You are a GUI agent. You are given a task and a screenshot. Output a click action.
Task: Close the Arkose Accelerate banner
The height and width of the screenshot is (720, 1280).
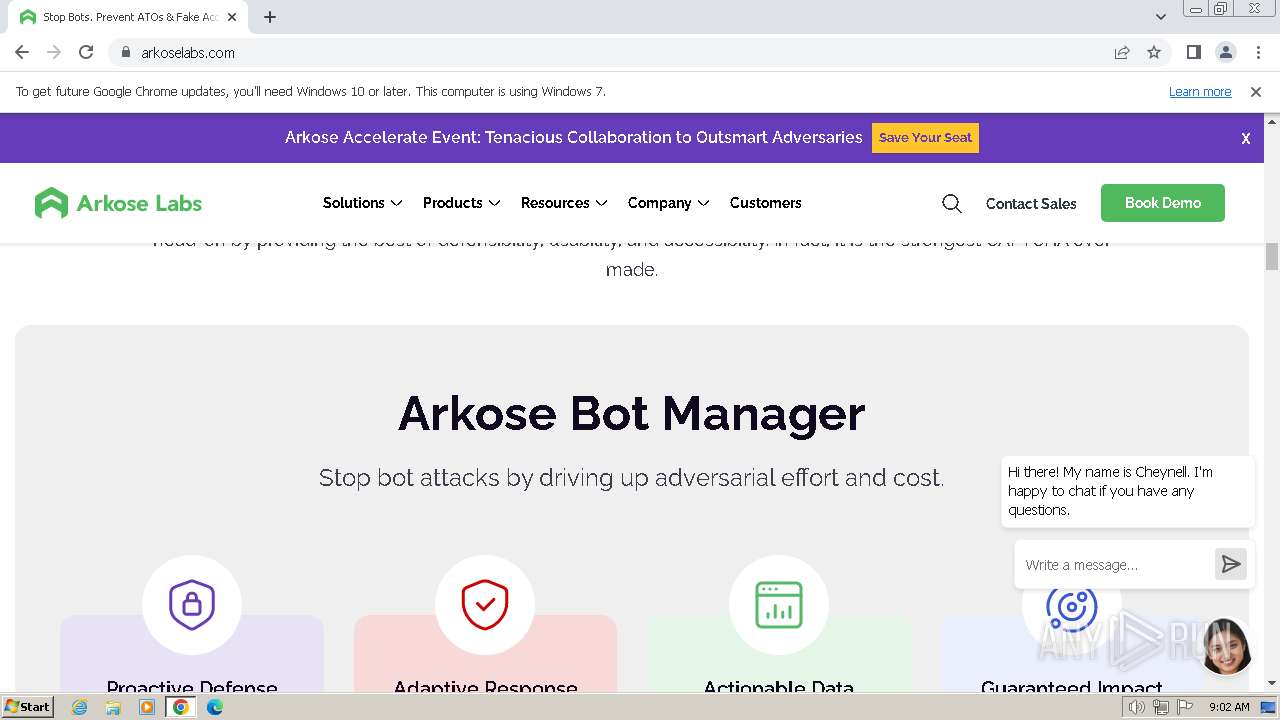point(1246,139)
